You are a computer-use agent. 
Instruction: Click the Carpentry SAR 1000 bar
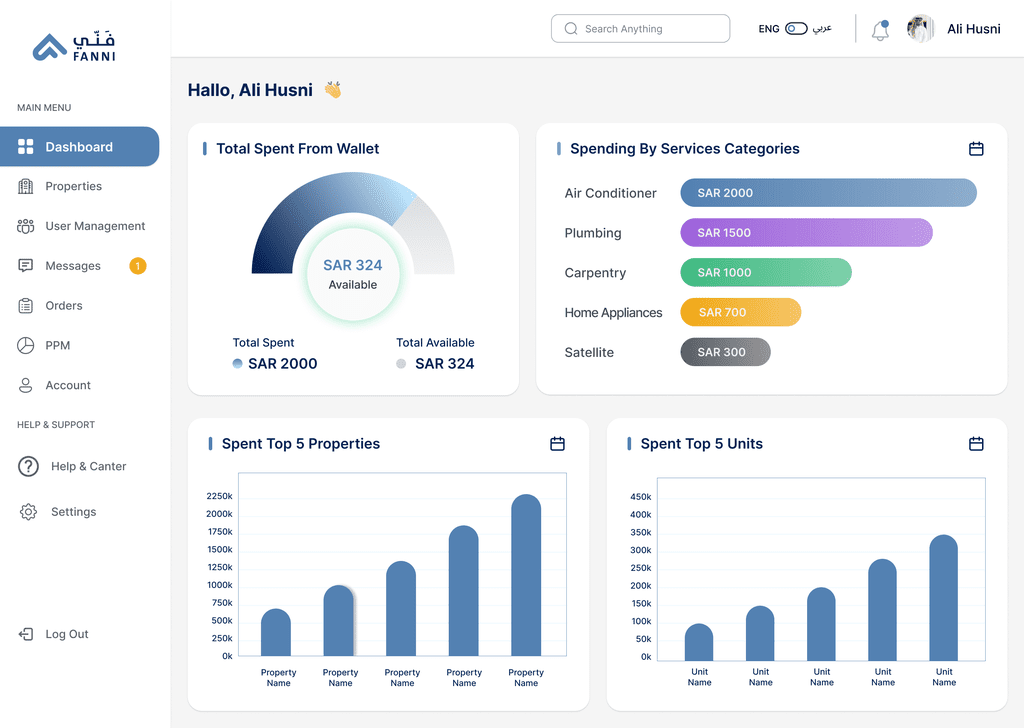(x=766, y=272)
